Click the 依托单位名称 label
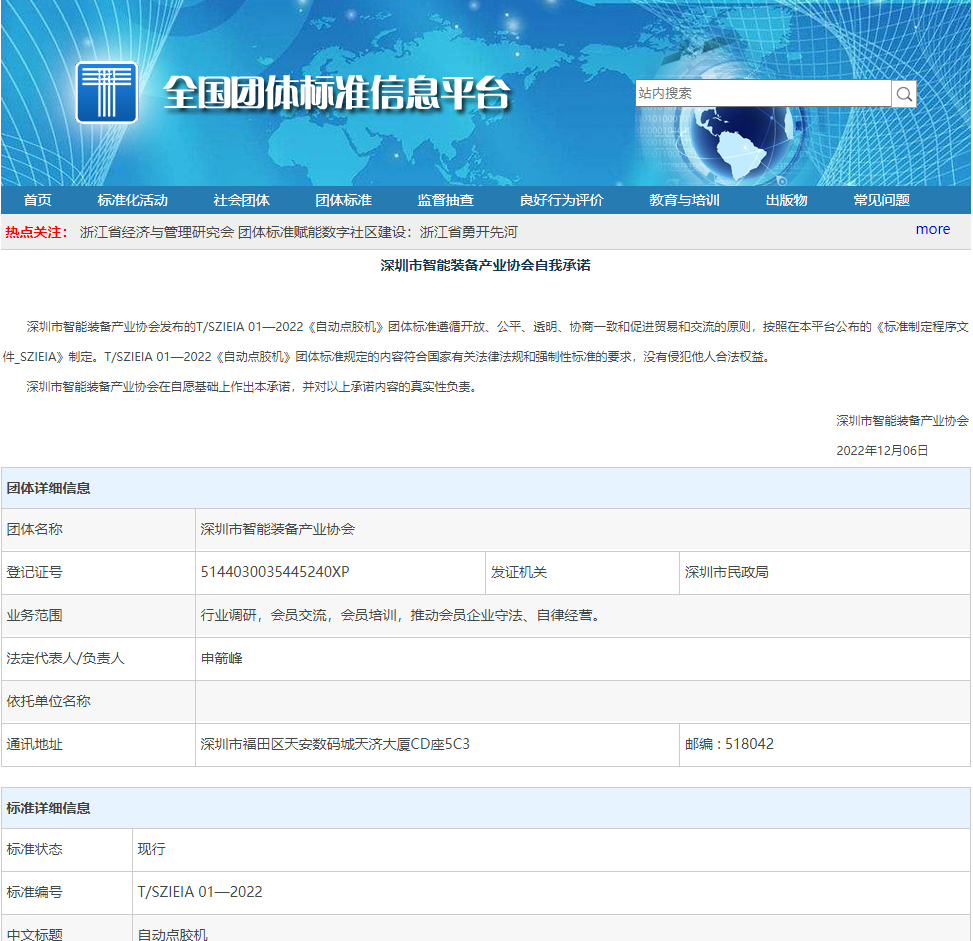Viewport: 973px width, 941px height. [x=48, y=701]
